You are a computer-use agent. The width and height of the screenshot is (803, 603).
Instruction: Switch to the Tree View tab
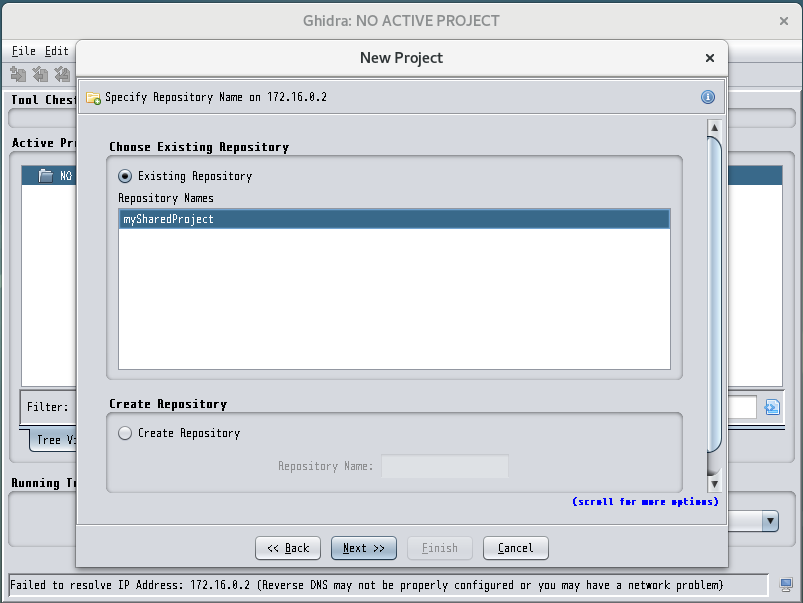[x=54, y=440]
